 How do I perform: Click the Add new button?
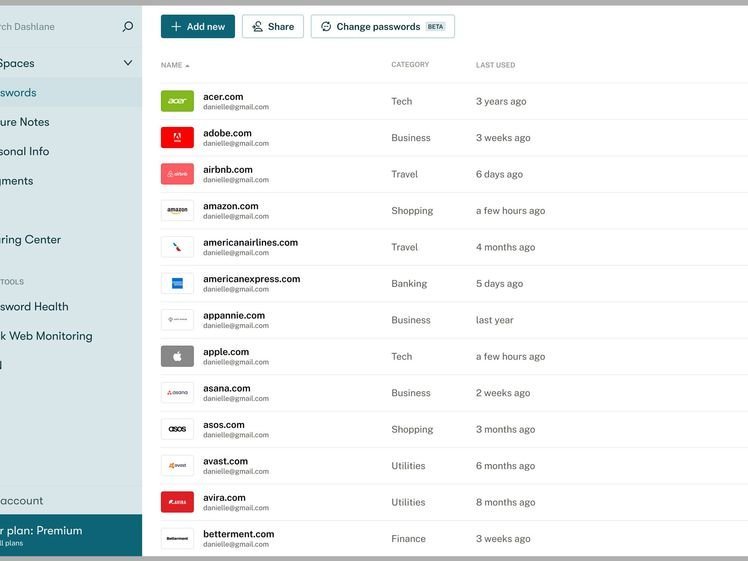(198, 27)
